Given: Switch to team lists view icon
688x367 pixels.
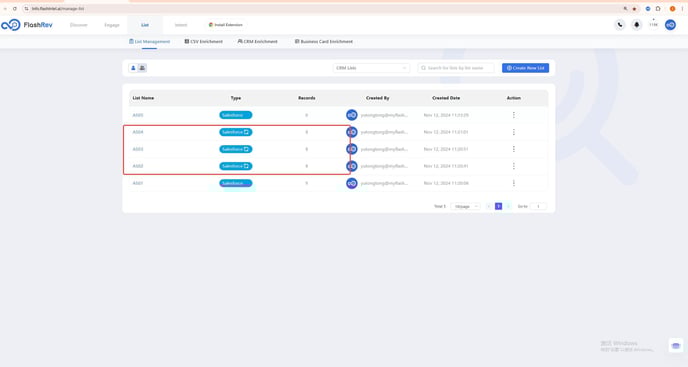Looking at the screenshot, I should [x=142, y=68].
